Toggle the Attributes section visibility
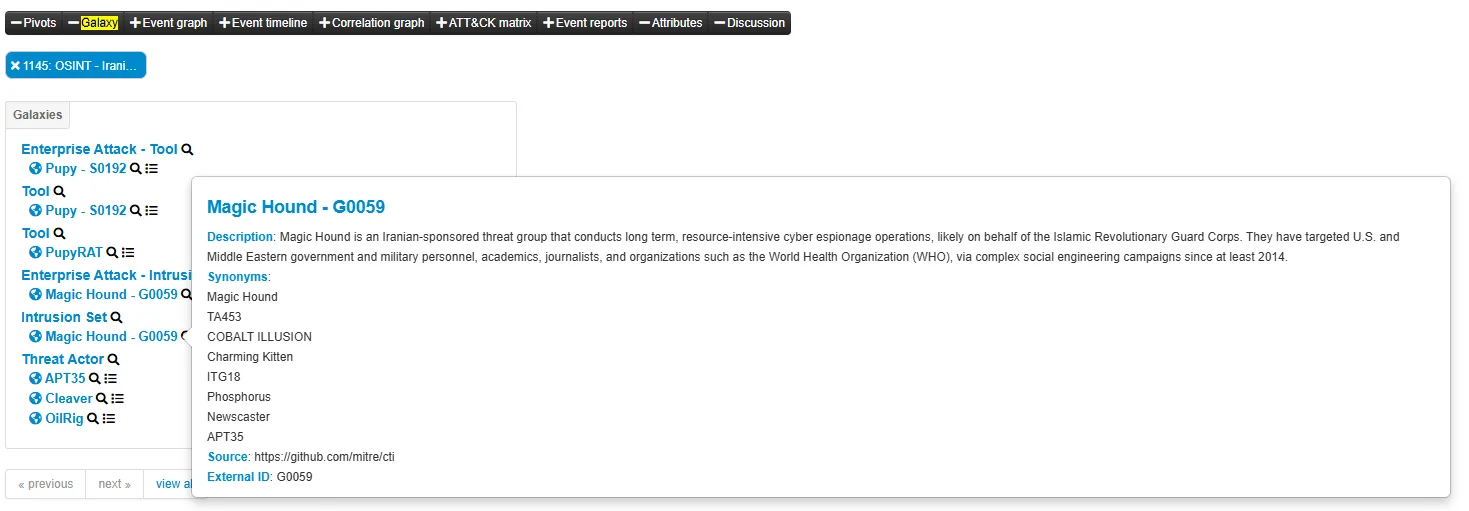 670,23
